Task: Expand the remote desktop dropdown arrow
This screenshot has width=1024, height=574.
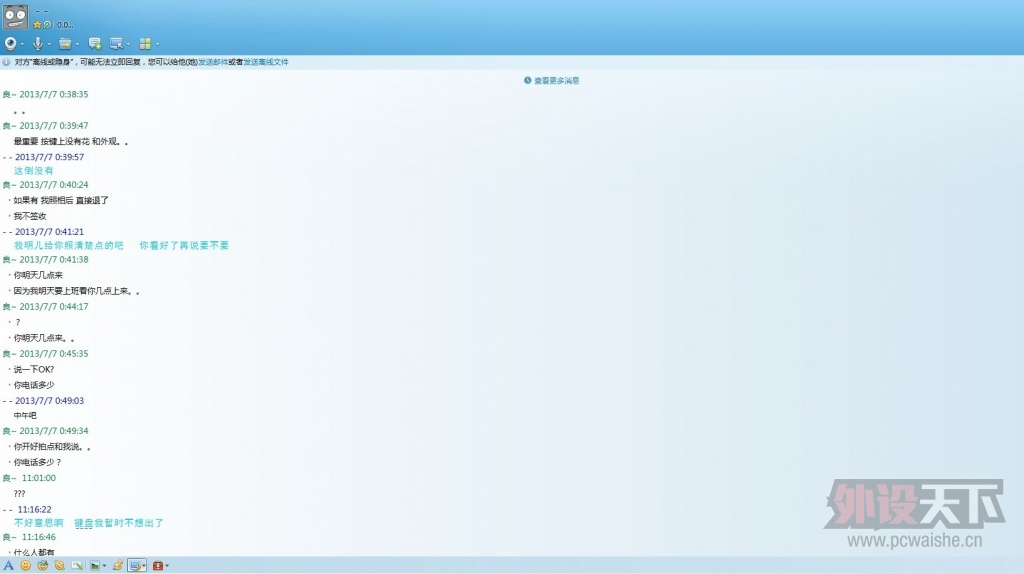Action: [128, 44]
